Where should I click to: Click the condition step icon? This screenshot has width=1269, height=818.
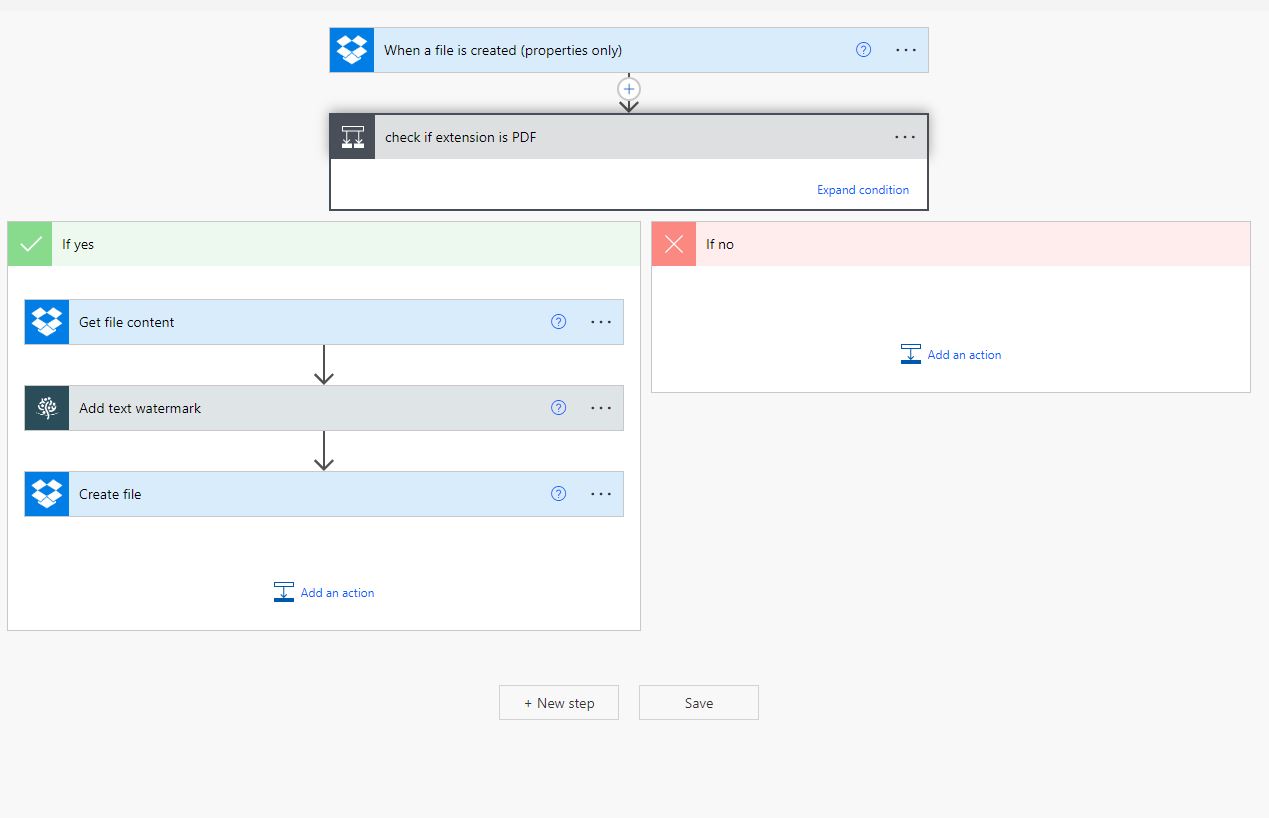coord(352,136)
